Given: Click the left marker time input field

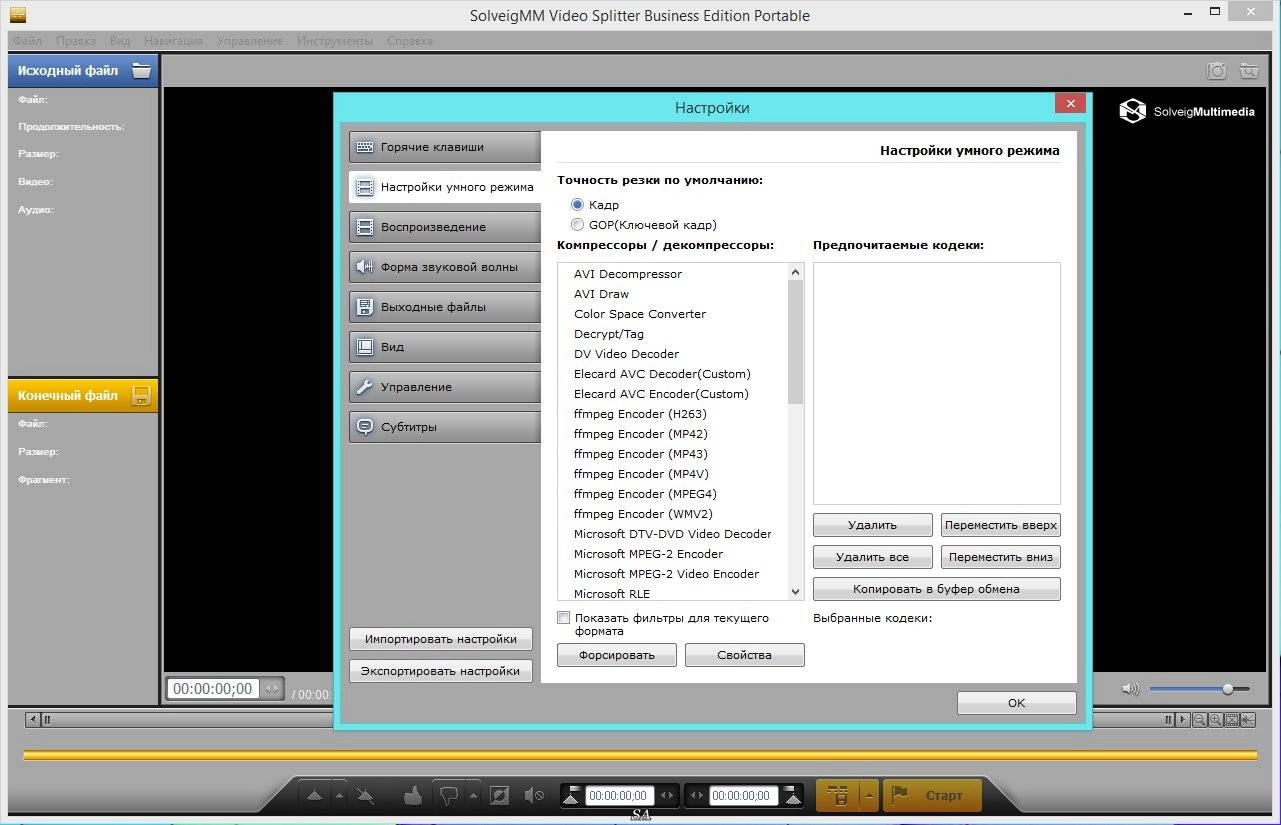Looking at the screenshot, I should point(620,796).
